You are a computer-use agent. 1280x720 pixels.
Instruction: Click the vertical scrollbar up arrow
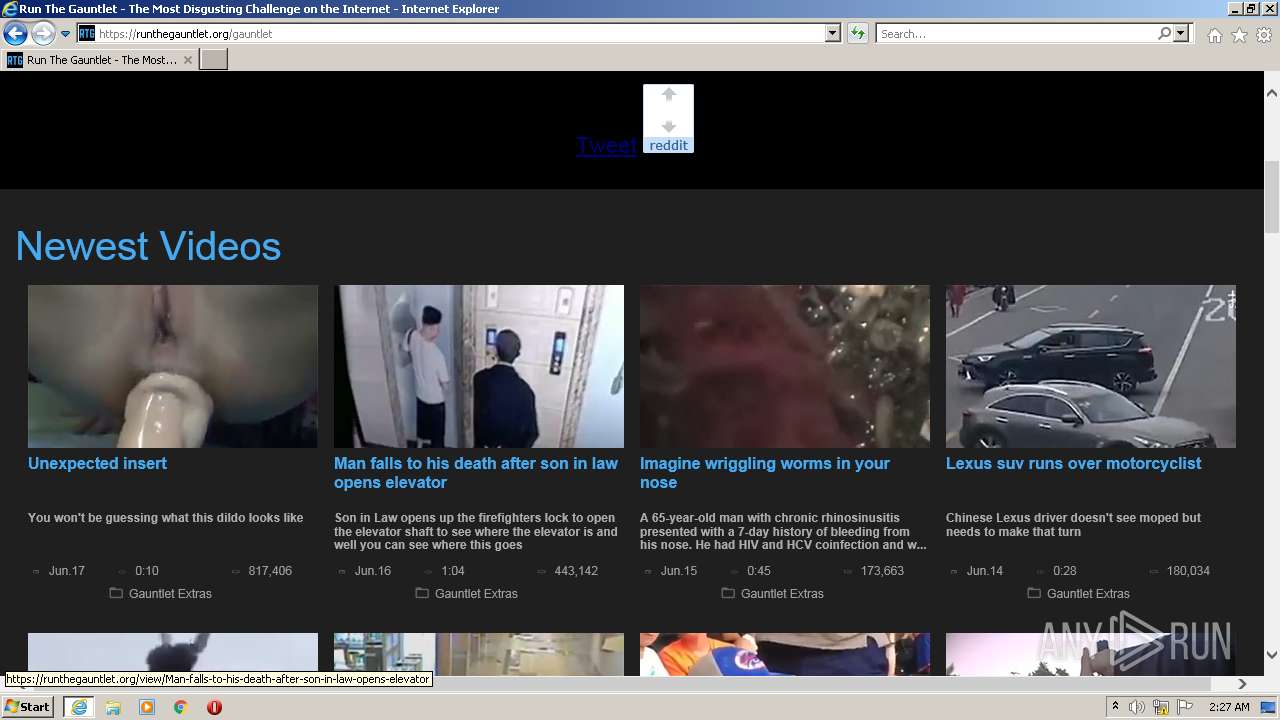1272,93
